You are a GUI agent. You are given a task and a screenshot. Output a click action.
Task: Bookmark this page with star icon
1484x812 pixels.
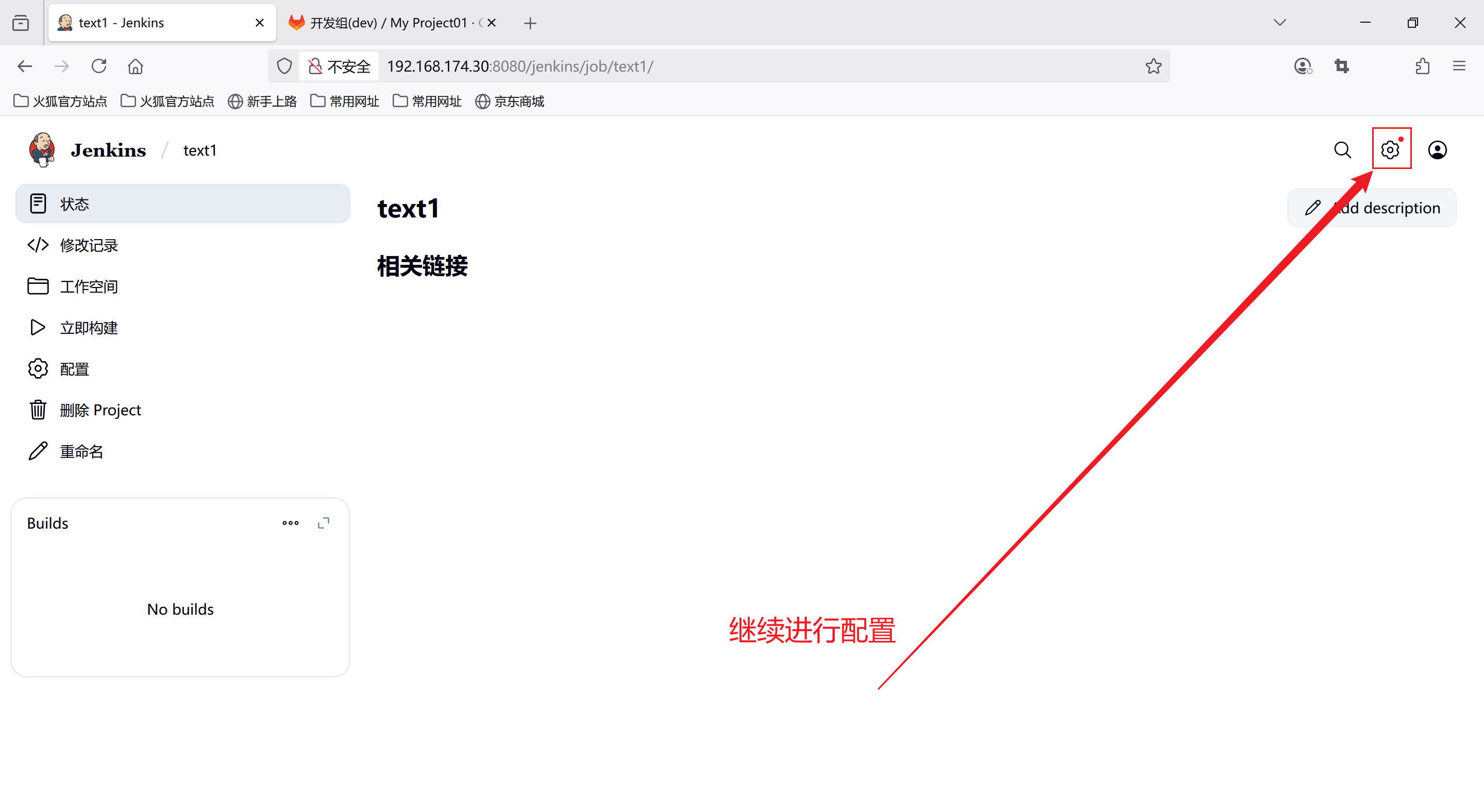1153,66
